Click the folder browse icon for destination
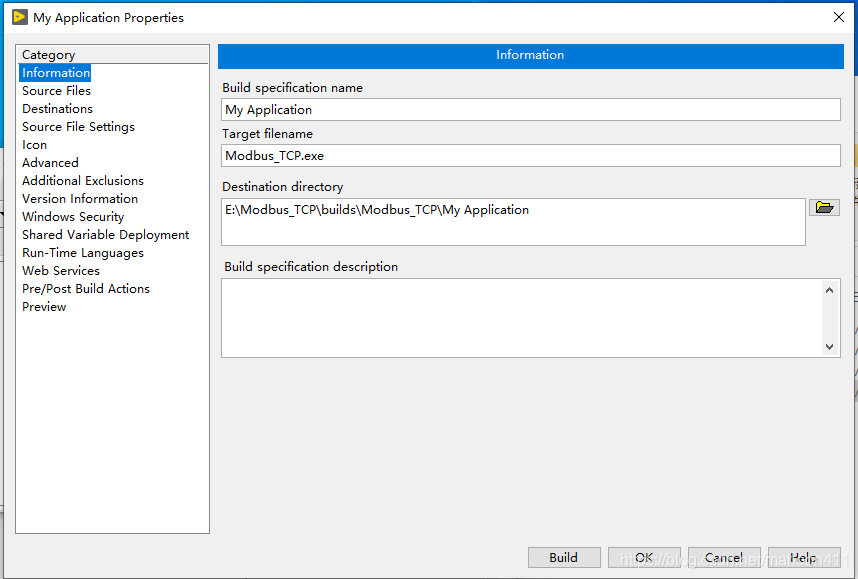This screenshot has width=858, height=579. click(824, 208)
